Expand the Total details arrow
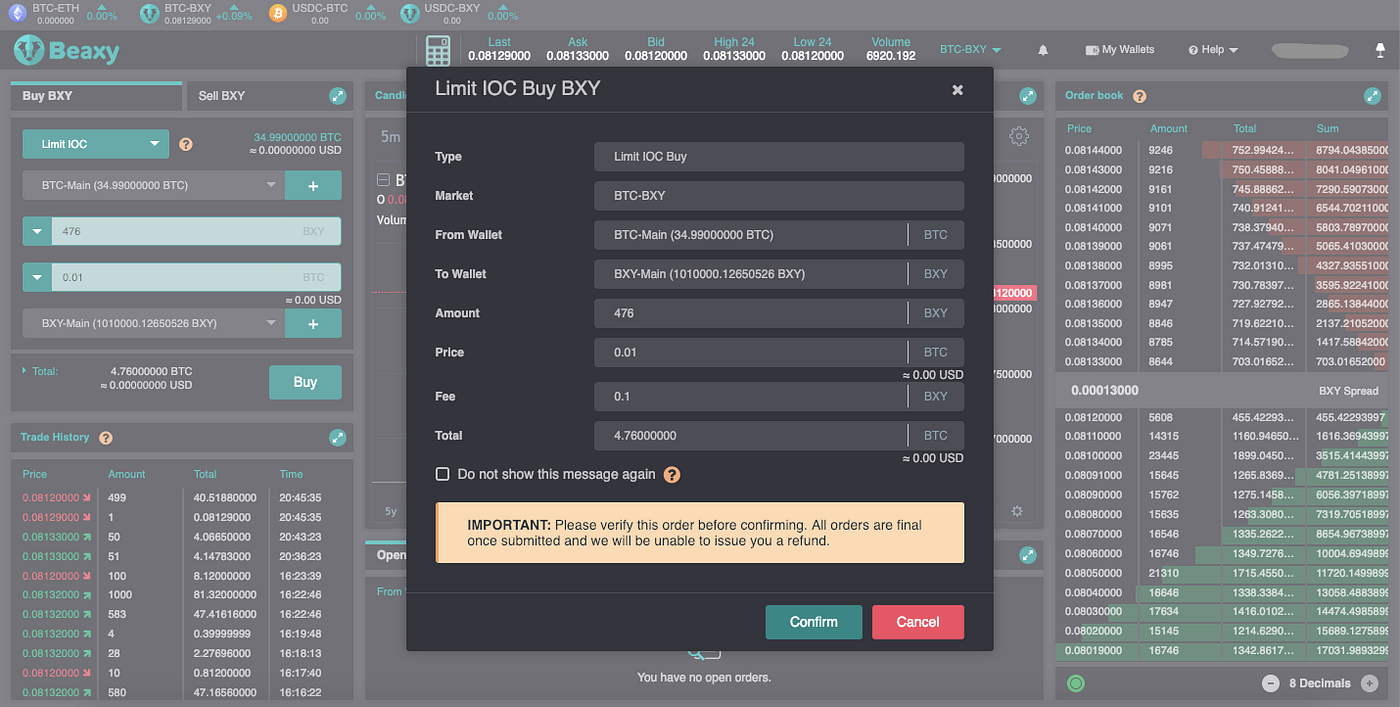1400x707 pixels. pyautogui.click(x=24, y=371)
